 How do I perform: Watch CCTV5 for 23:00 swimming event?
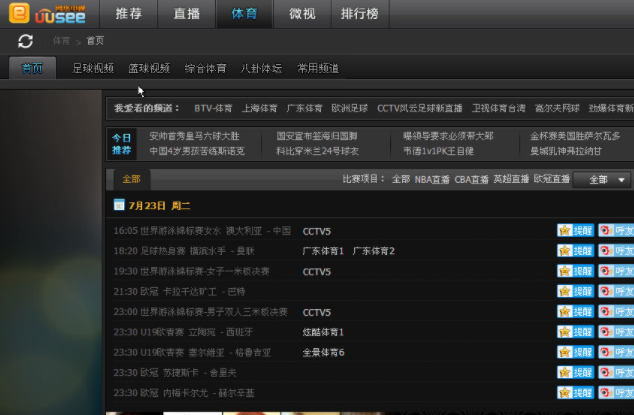(317, 313)
